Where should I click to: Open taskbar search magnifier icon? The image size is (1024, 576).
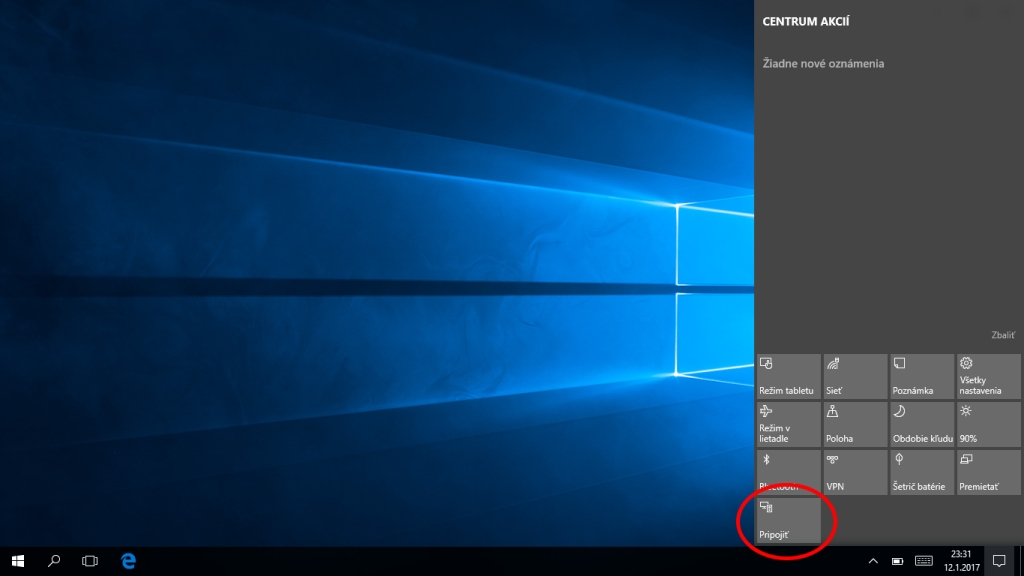pyautogui.click(x=54, y=561)
